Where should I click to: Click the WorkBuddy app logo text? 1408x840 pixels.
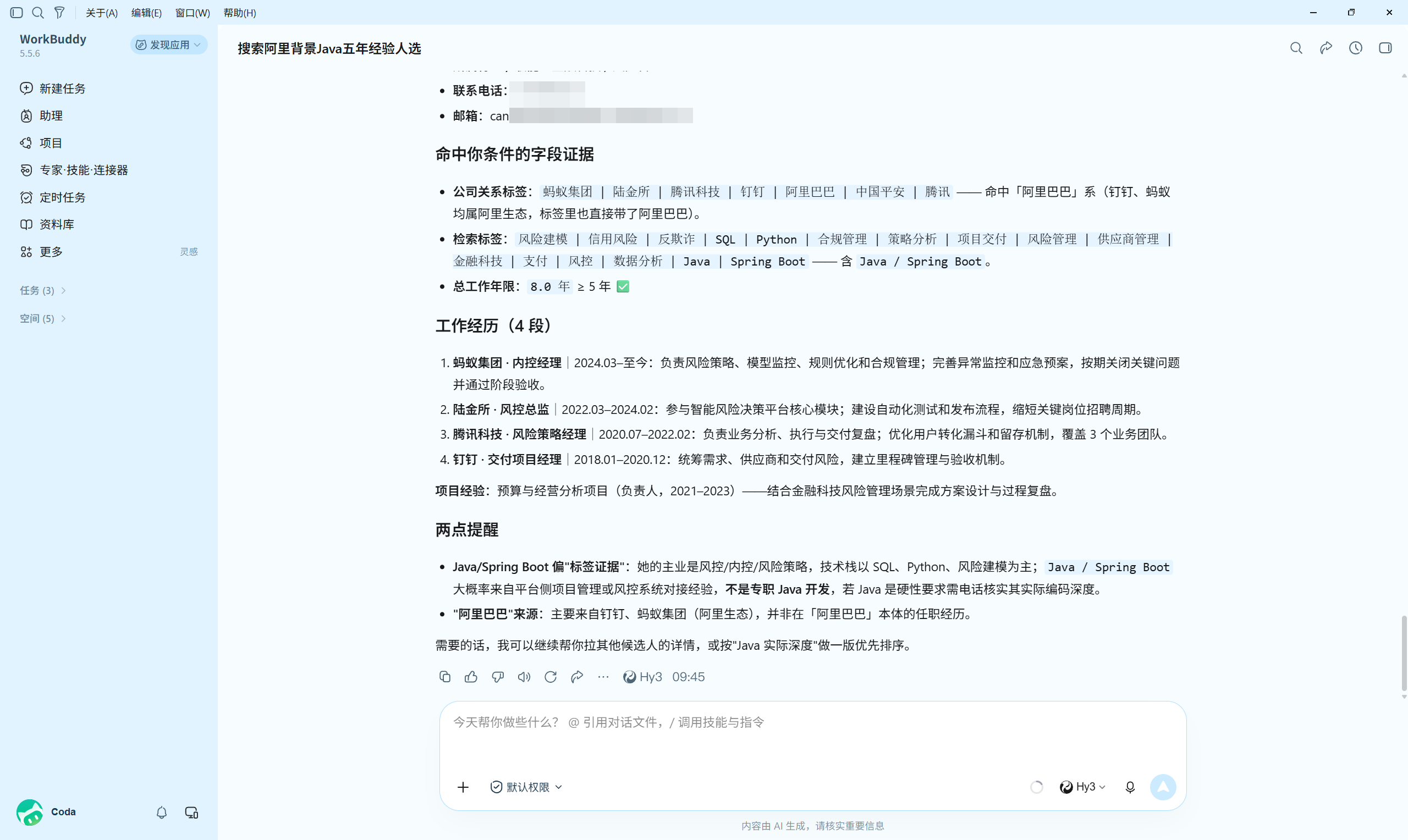[53, 39]
